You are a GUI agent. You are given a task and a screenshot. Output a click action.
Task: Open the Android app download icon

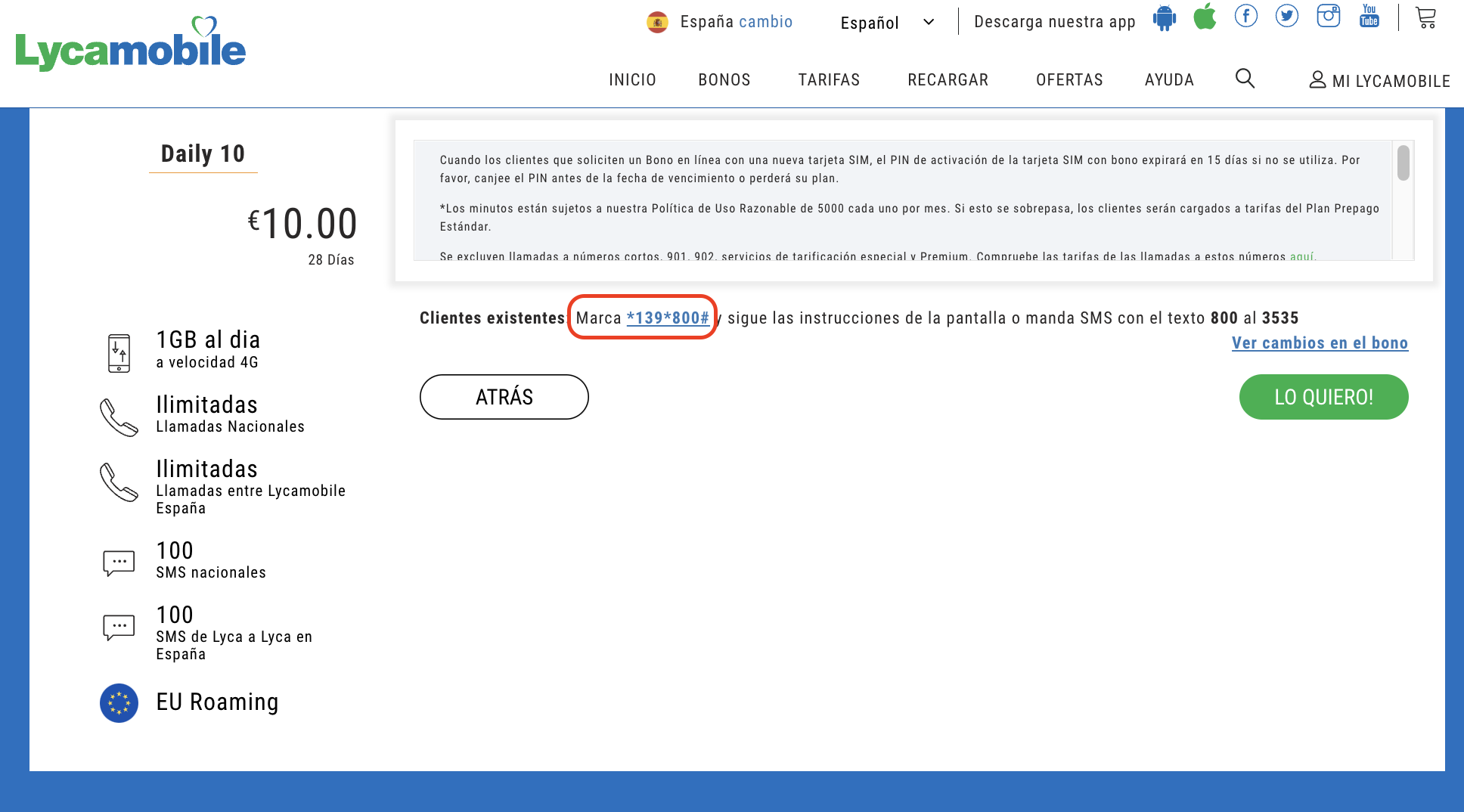pyautogui.click(x=1165, y=18)
